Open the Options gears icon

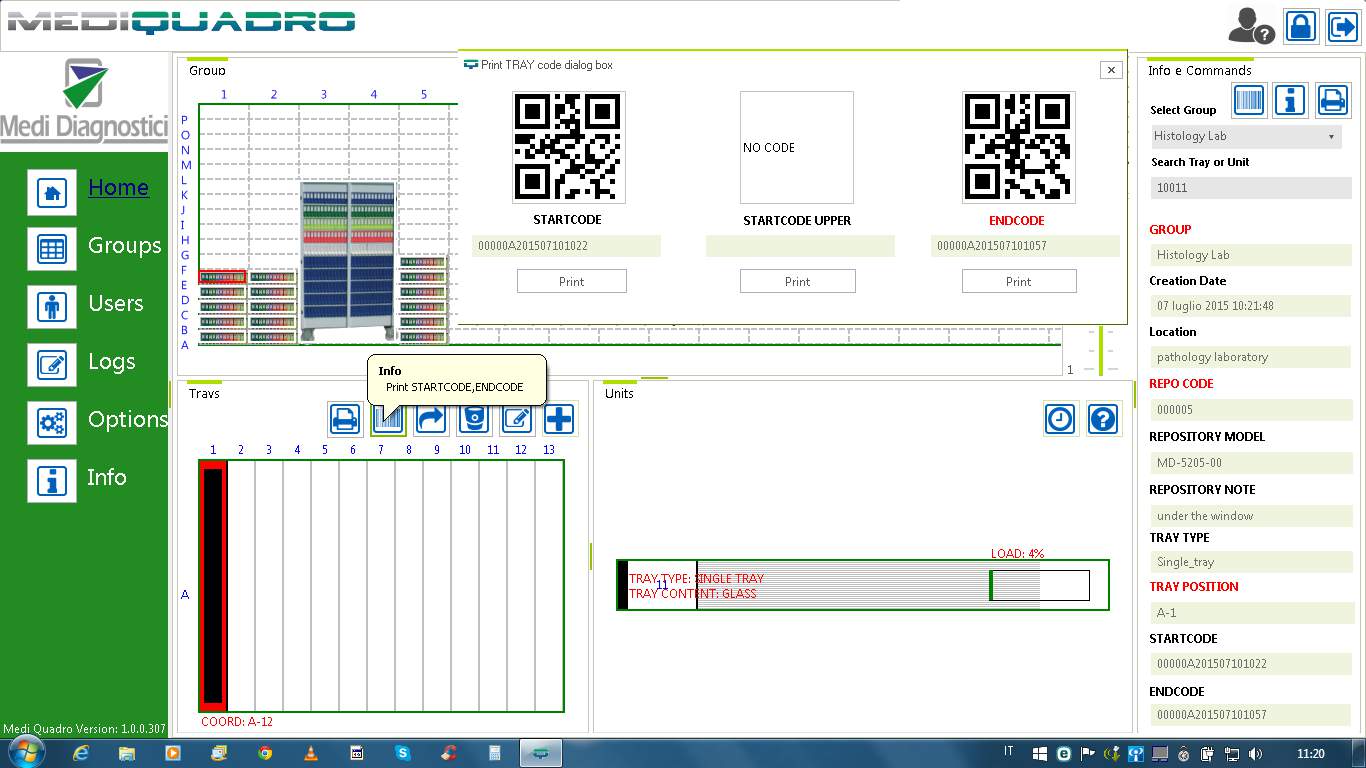pyautogui.click(x=52, y=423)
